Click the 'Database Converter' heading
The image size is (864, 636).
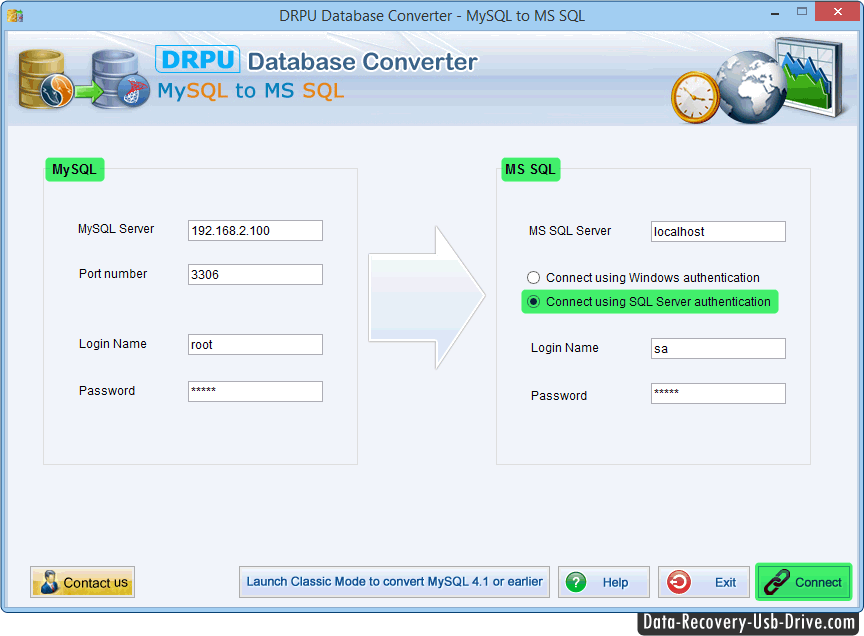(x=363, y=62)
